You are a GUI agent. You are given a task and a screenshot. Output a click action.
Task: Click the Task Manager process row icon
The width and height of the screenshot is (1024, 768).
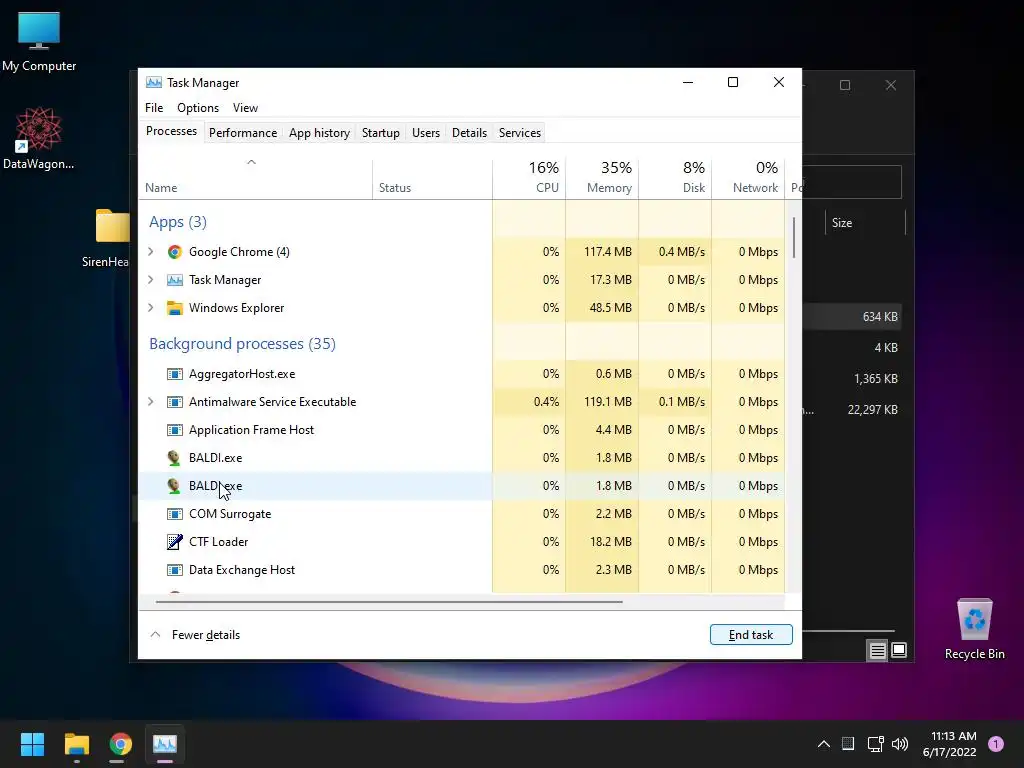pos(174,280)
